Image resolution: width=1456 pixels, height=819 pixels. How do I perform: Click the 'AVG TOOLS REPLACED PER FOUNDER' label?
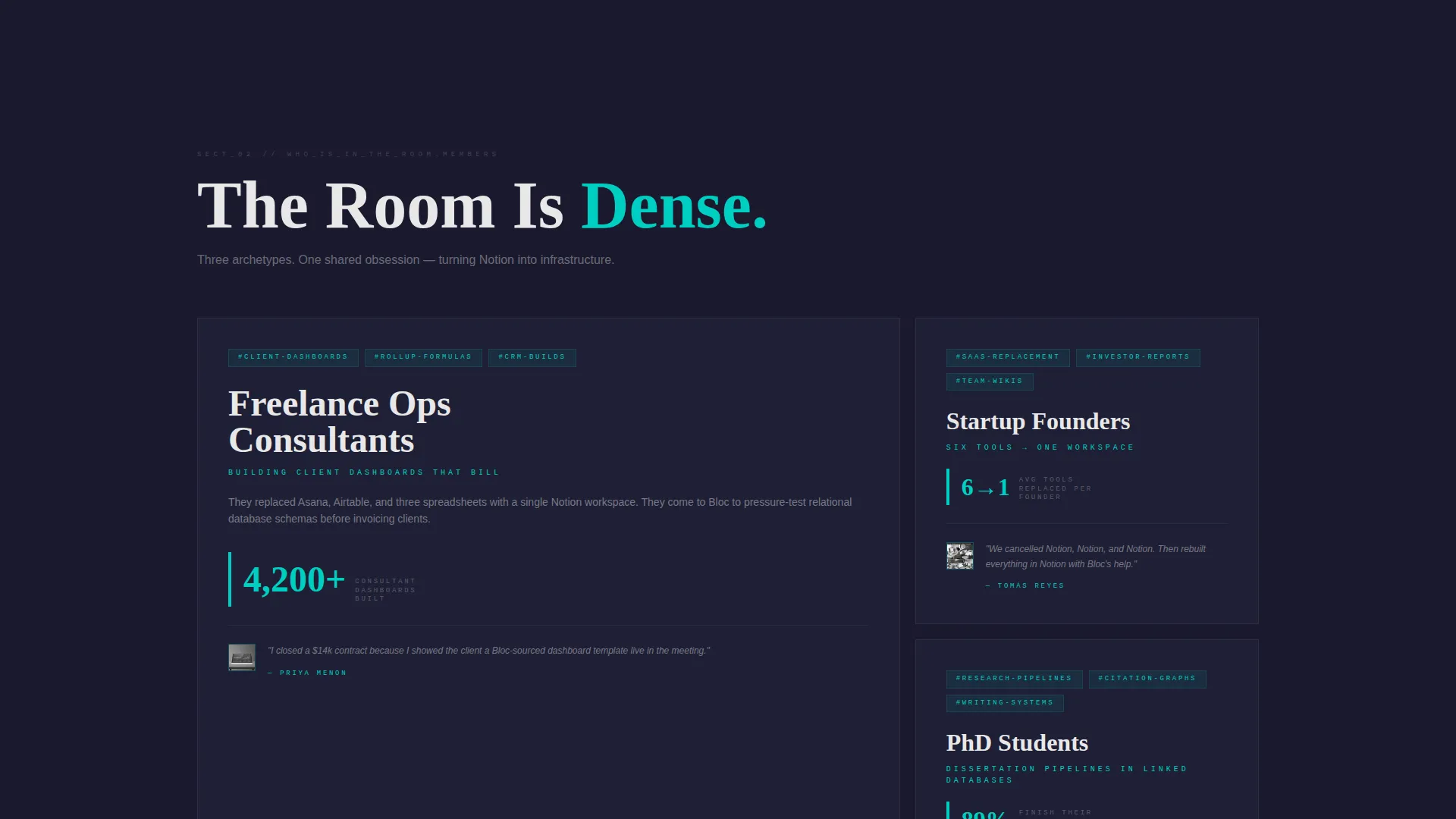click(x=1055, y=488)
